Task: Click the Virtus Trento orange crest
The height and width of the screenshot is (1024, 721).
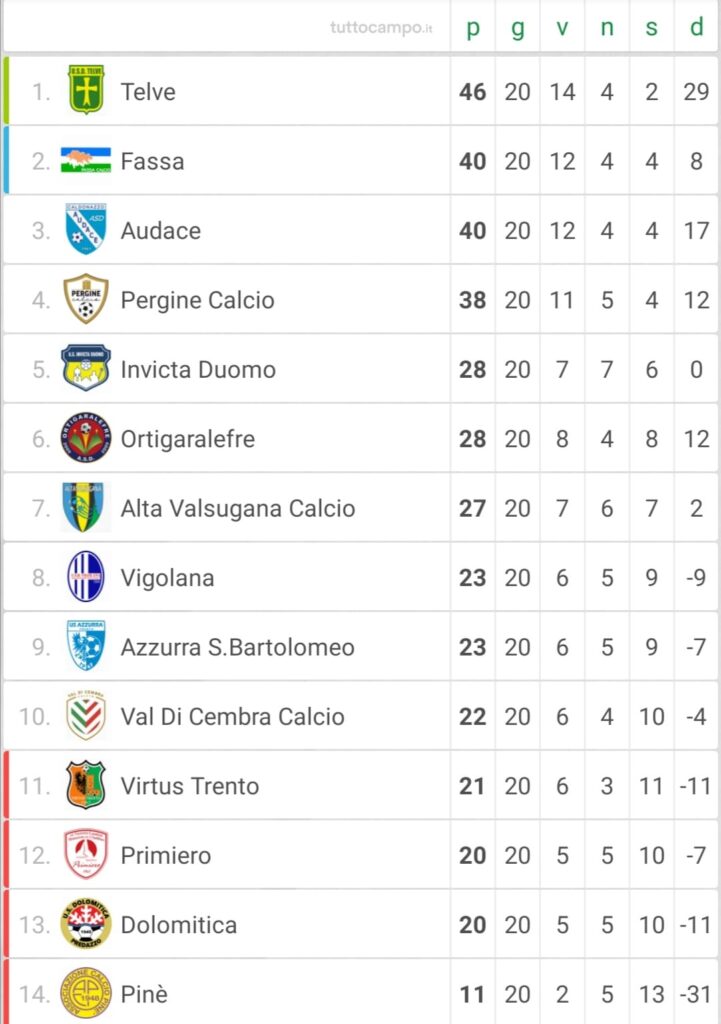Action: [86, 784]
